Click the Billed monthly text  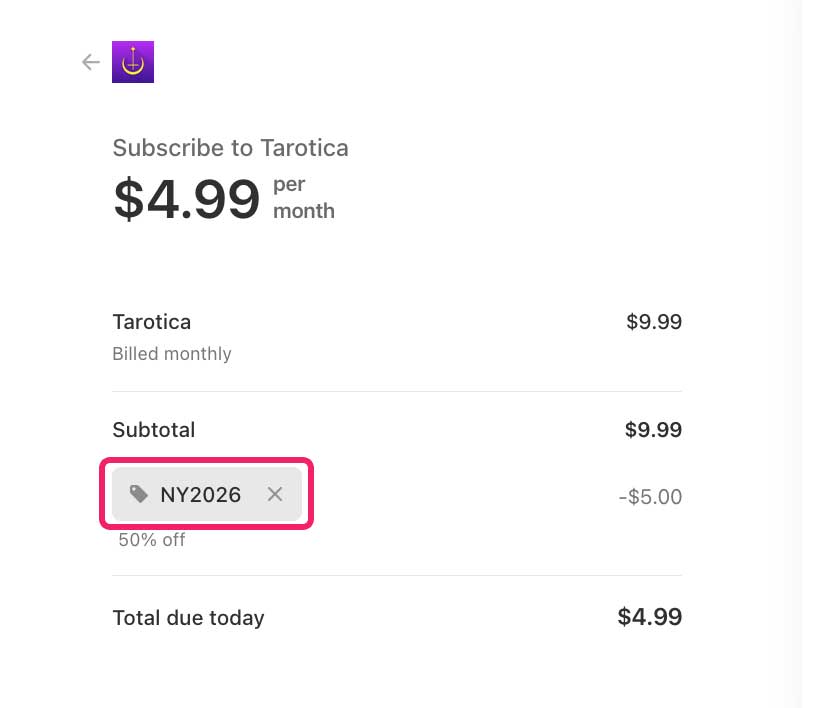point(171,354)
